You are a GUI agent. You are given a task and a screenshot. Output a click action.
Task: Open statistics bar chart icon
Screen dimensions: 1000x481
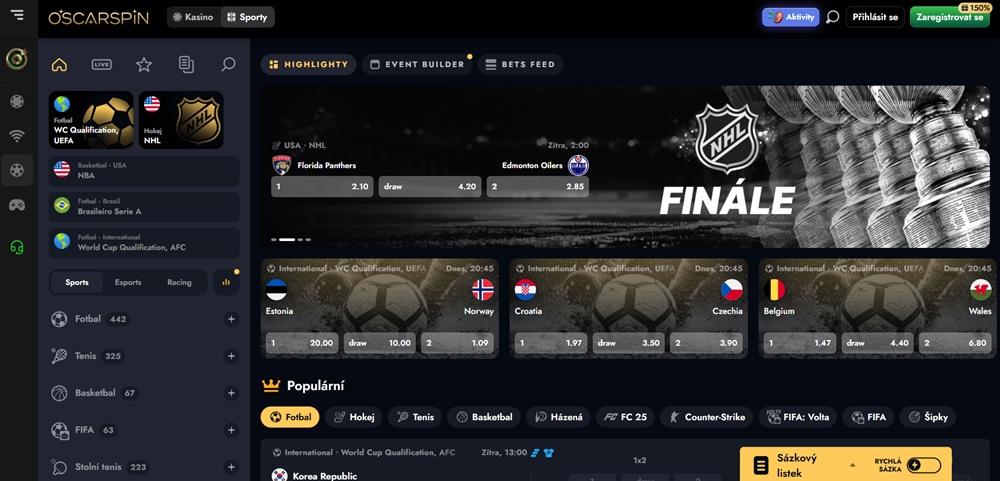click(x=226, y=282)
